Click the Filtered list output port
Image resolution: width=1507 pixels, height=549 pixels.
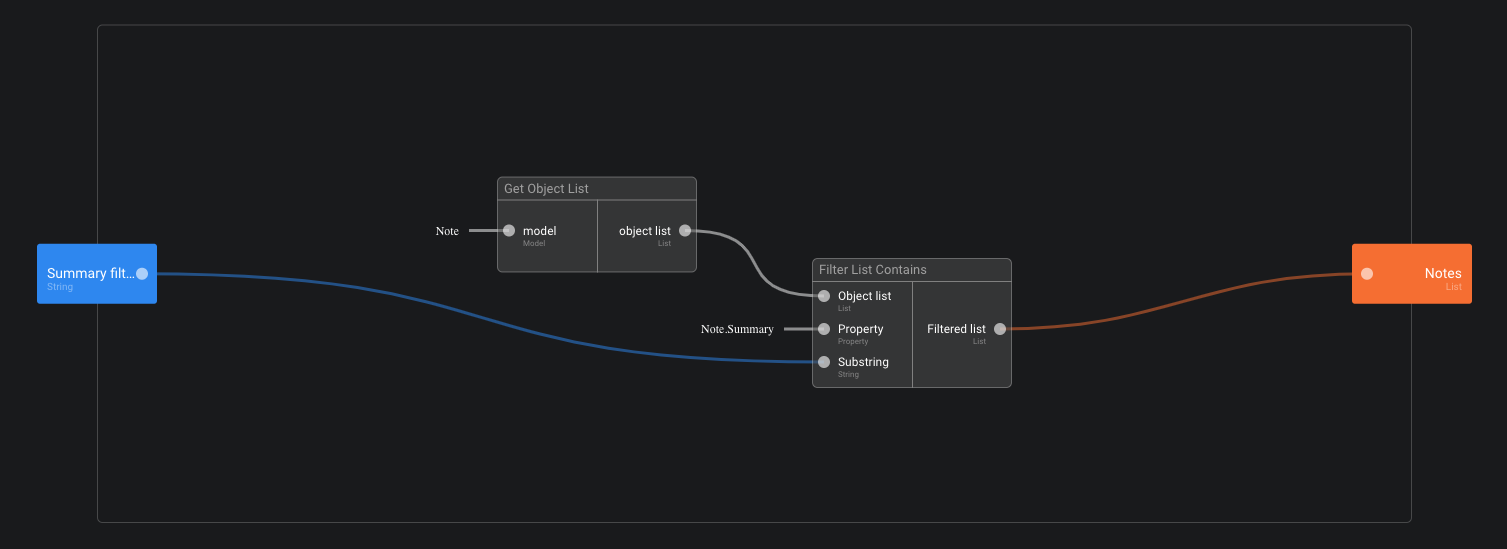pyautogui.click(x=1000, y=329)
